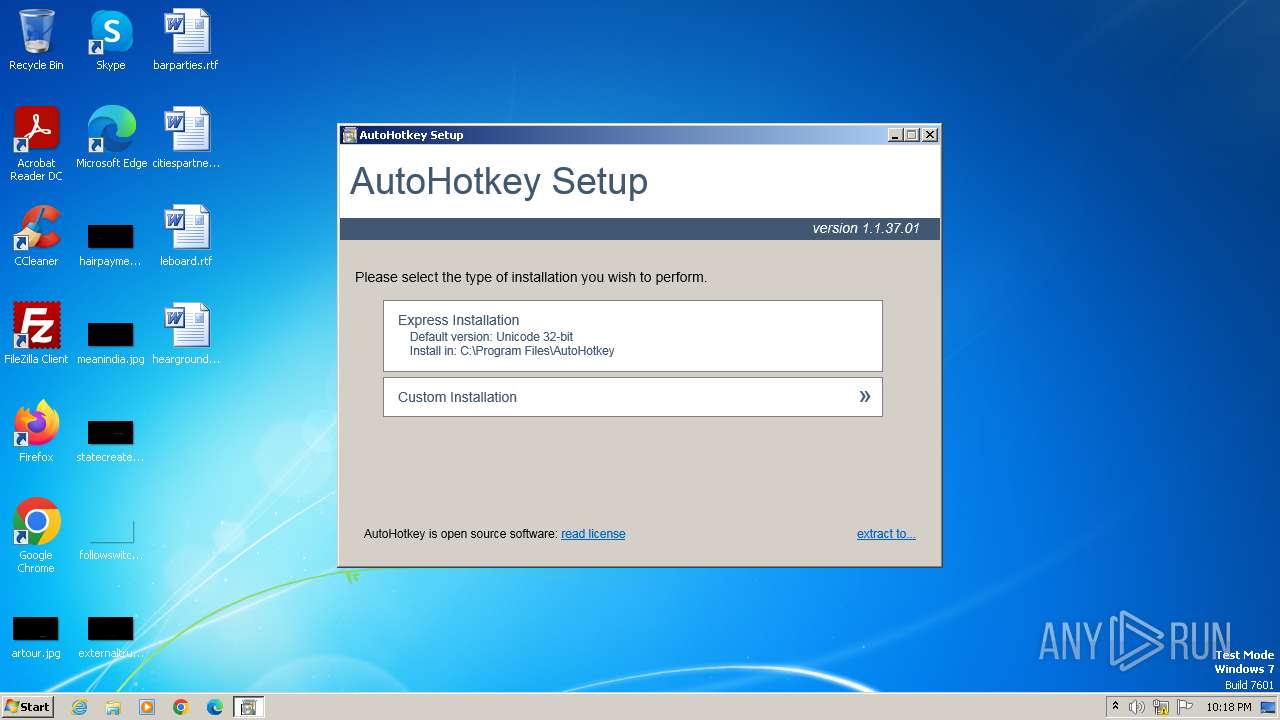Select FileZilla Client shortcut

click(36, 334)
